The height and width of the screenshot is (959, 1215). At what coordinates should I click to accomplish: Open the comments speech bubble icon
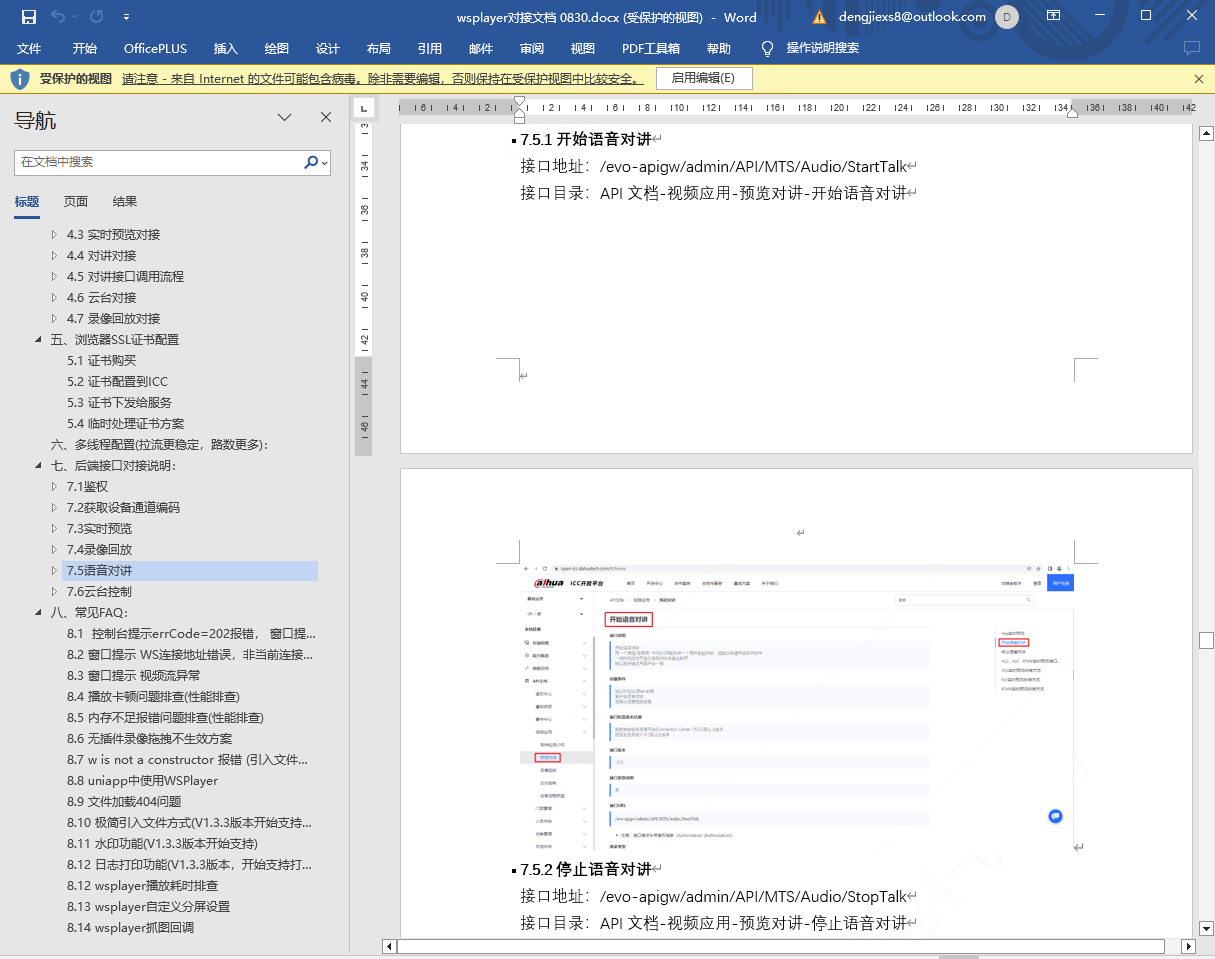click(x=1191, y=48)
